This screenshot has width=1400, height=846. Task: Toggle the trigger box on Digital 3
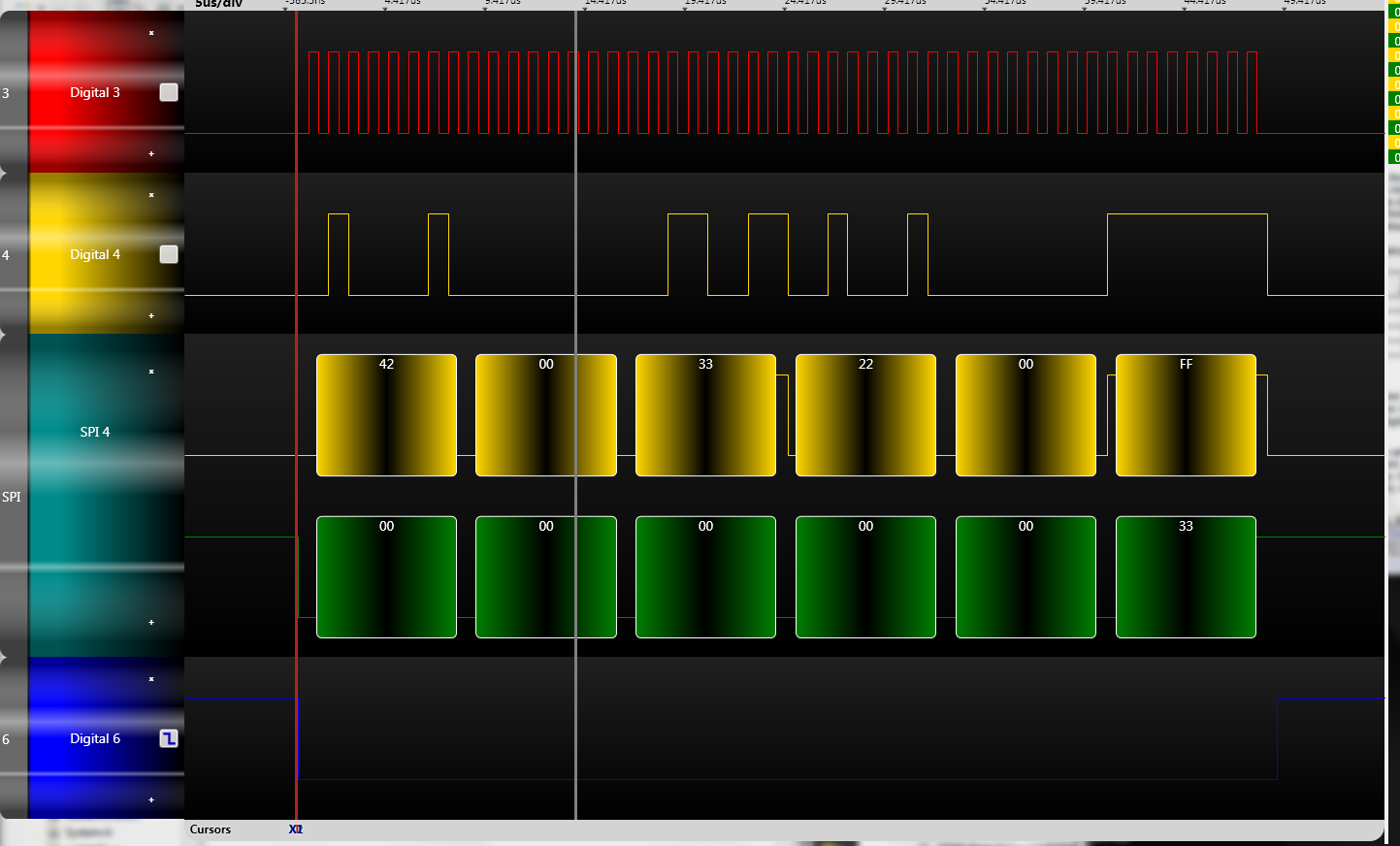169,92
